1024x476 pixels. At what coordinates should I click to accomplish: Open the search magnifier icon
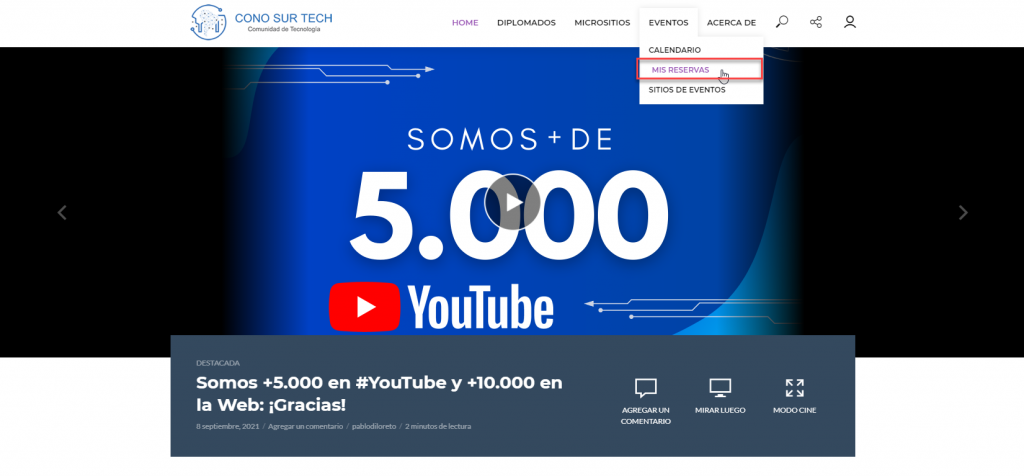tap(782, 22)
